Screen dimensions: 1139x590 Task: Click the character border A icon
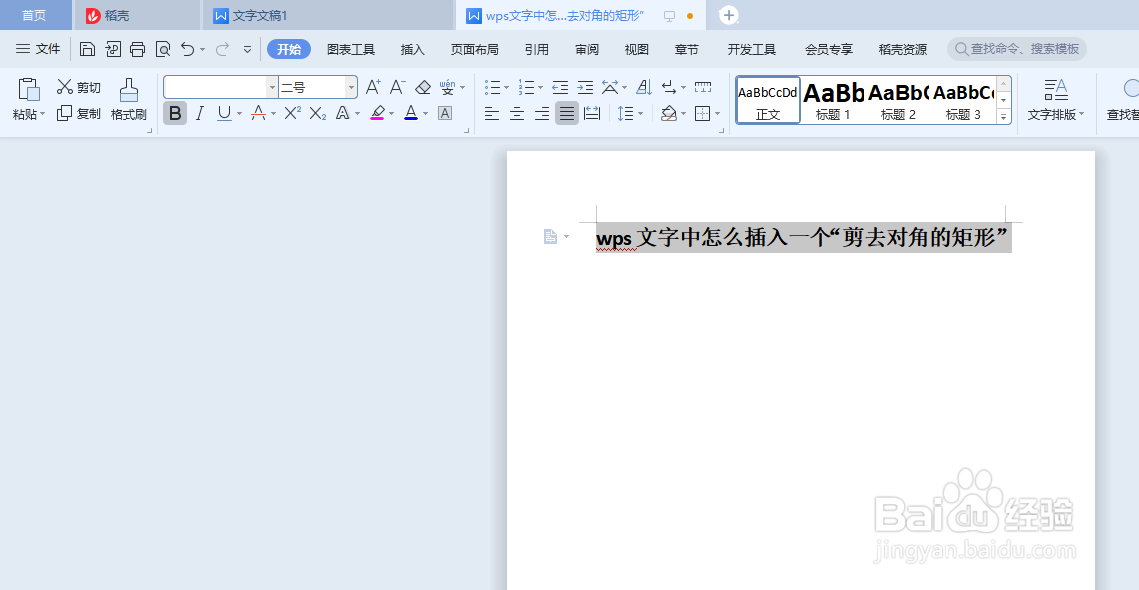(x=445, y=113)
